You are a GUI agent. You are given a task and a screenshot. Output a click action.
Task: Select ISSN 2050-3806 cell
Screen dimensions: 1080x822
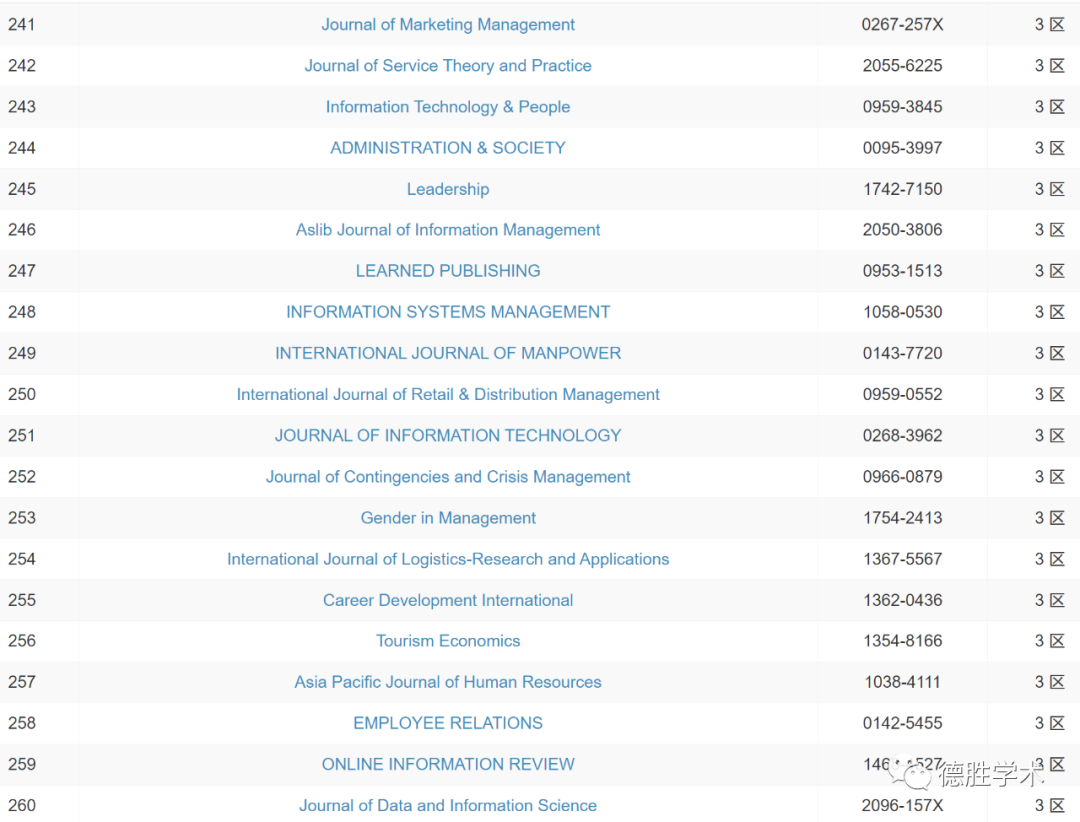click(x=902, y=230)
